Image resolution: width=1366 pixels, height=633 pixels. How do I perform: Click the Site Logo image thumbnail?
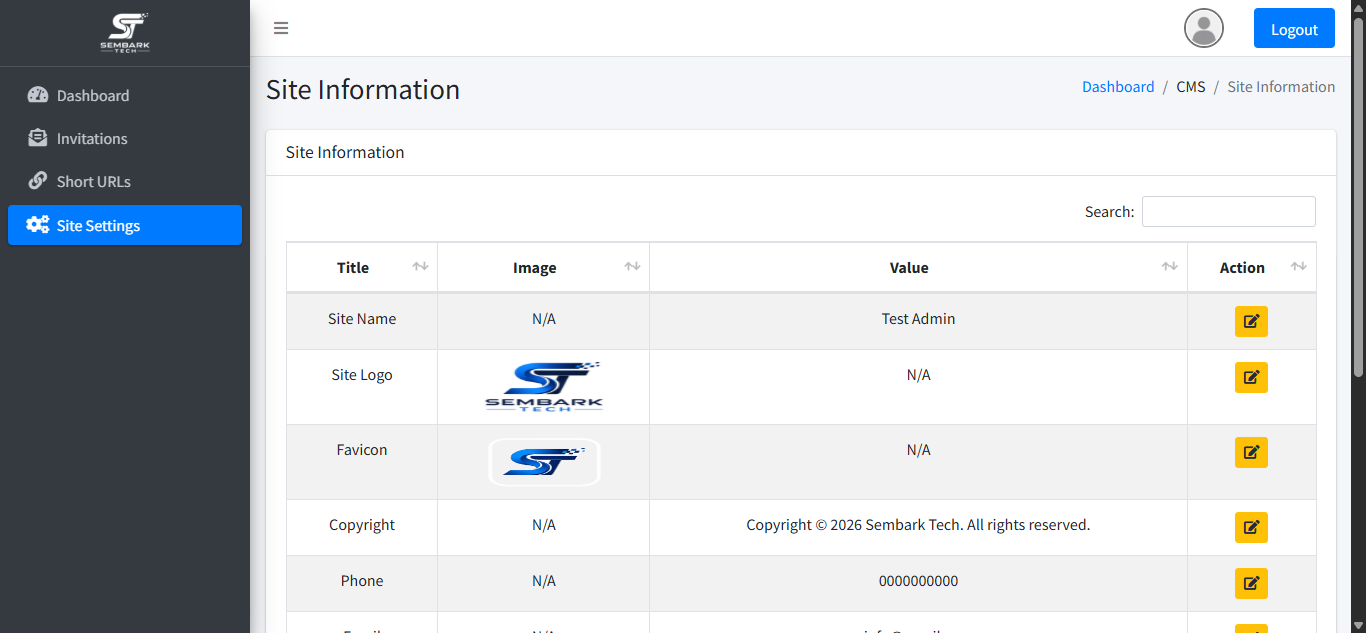click(544, 387)
